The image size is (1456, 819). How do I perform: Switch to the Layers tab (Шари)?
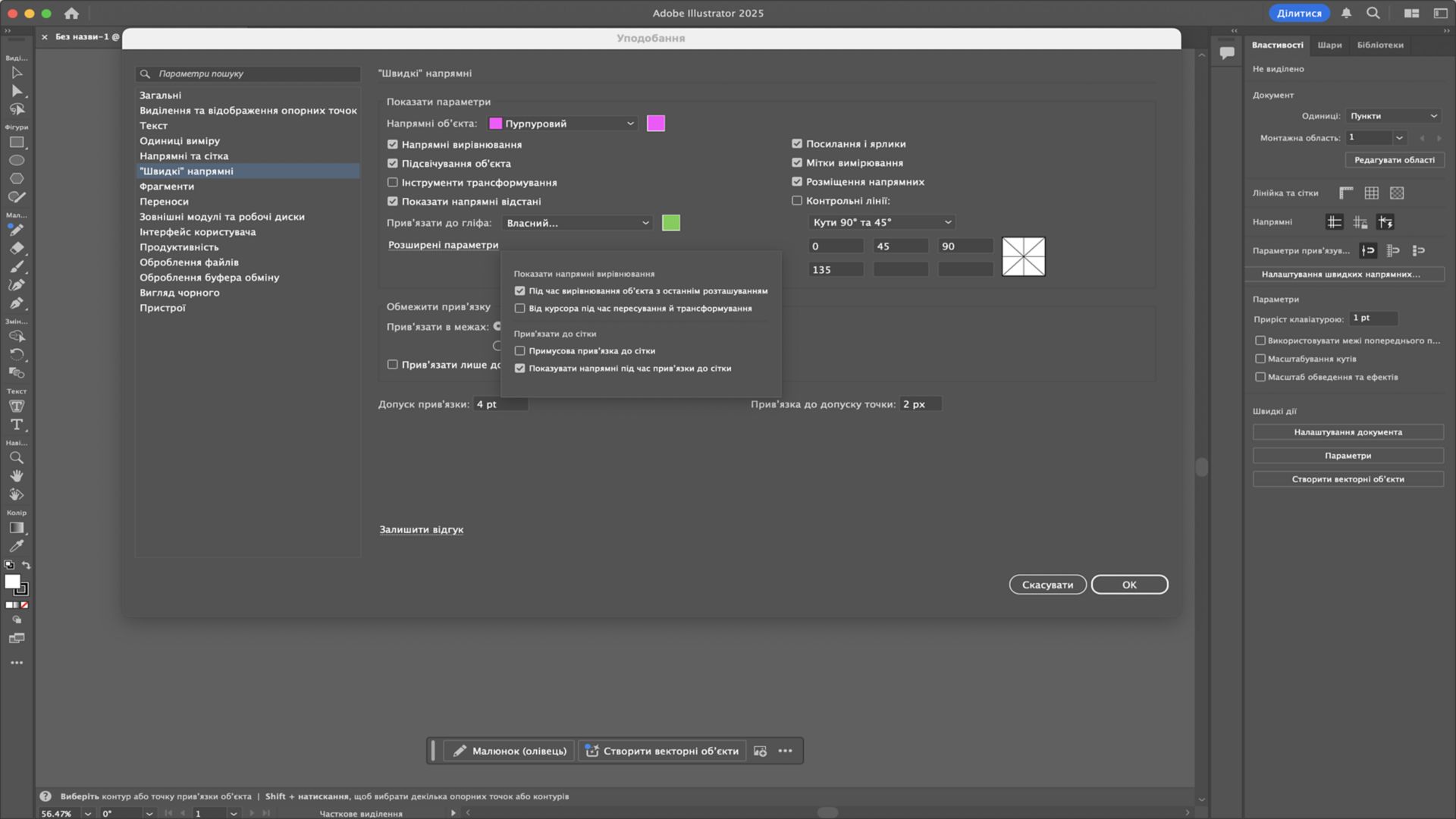1329,45
